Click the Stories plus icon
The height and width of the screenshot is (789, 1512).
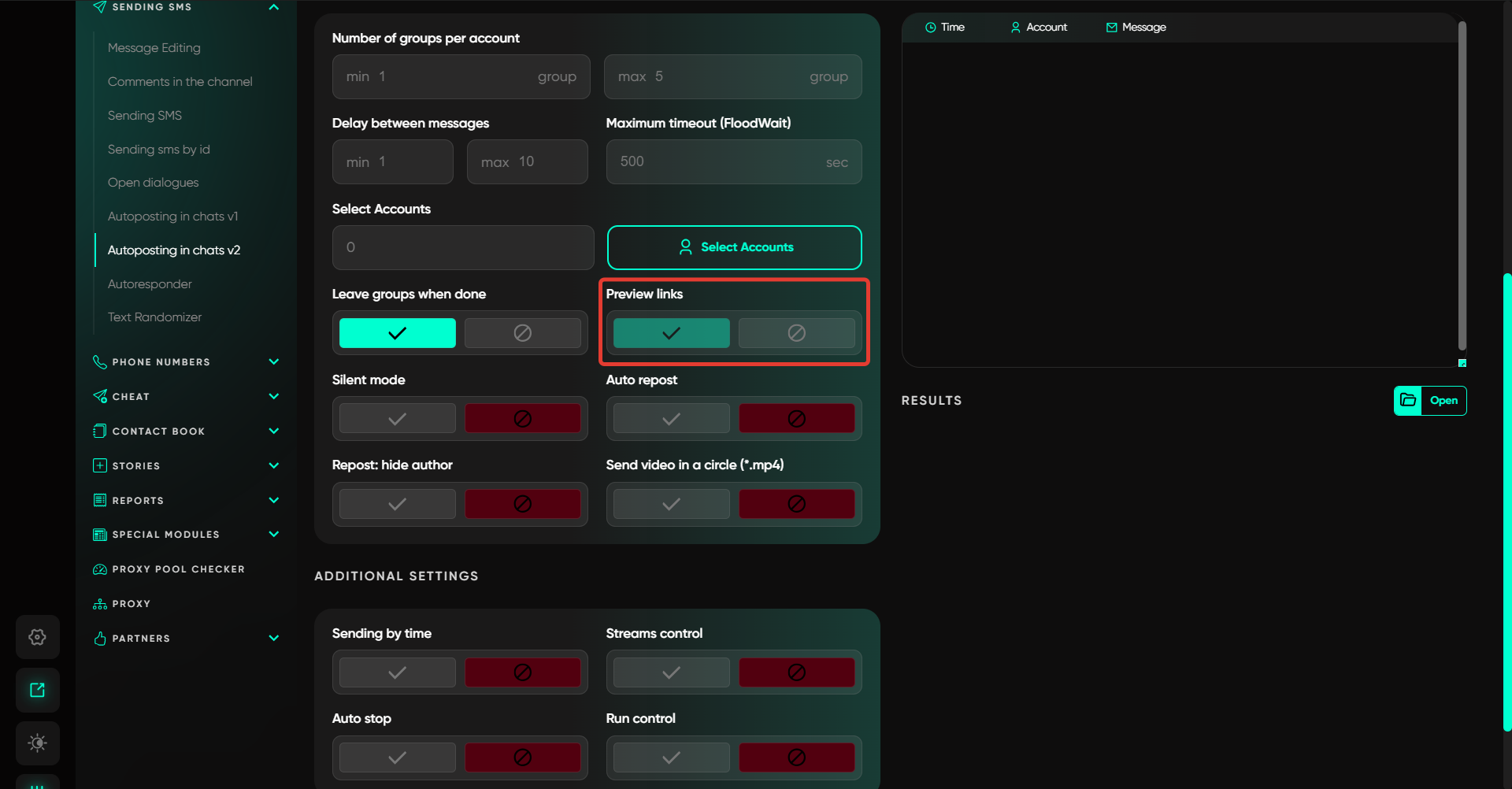click(x=100, y=465)
